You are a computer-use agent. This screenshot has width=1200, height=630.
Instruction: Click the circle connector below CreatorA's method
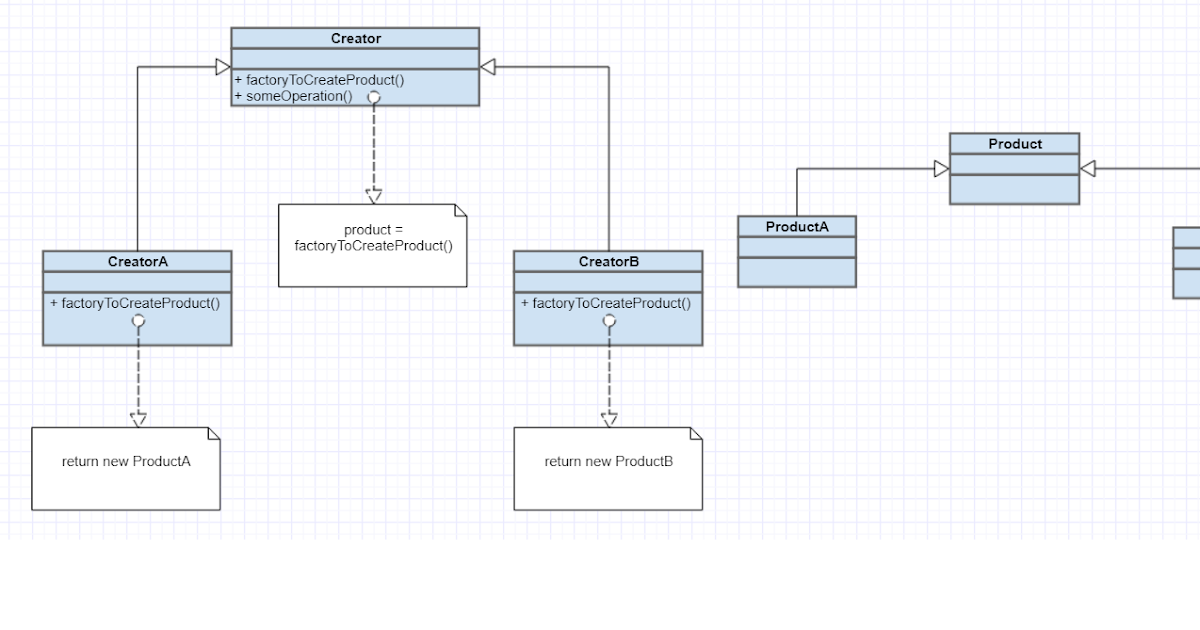138,320
